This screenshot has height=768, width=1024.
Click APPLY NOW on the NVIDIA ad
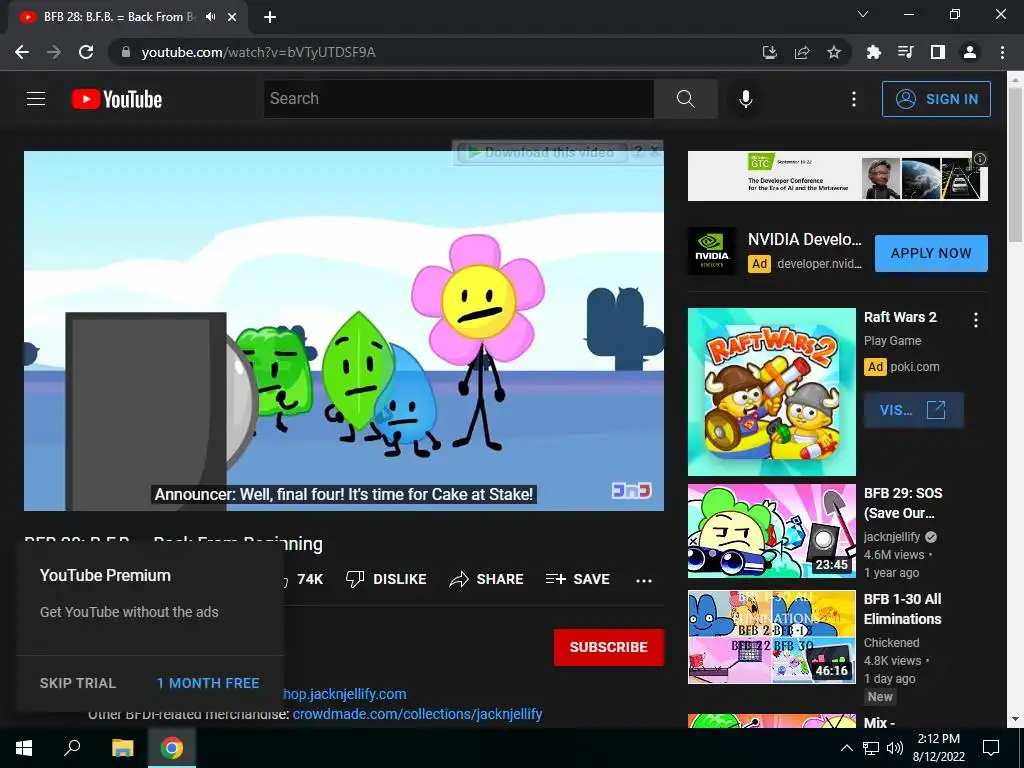931,253
